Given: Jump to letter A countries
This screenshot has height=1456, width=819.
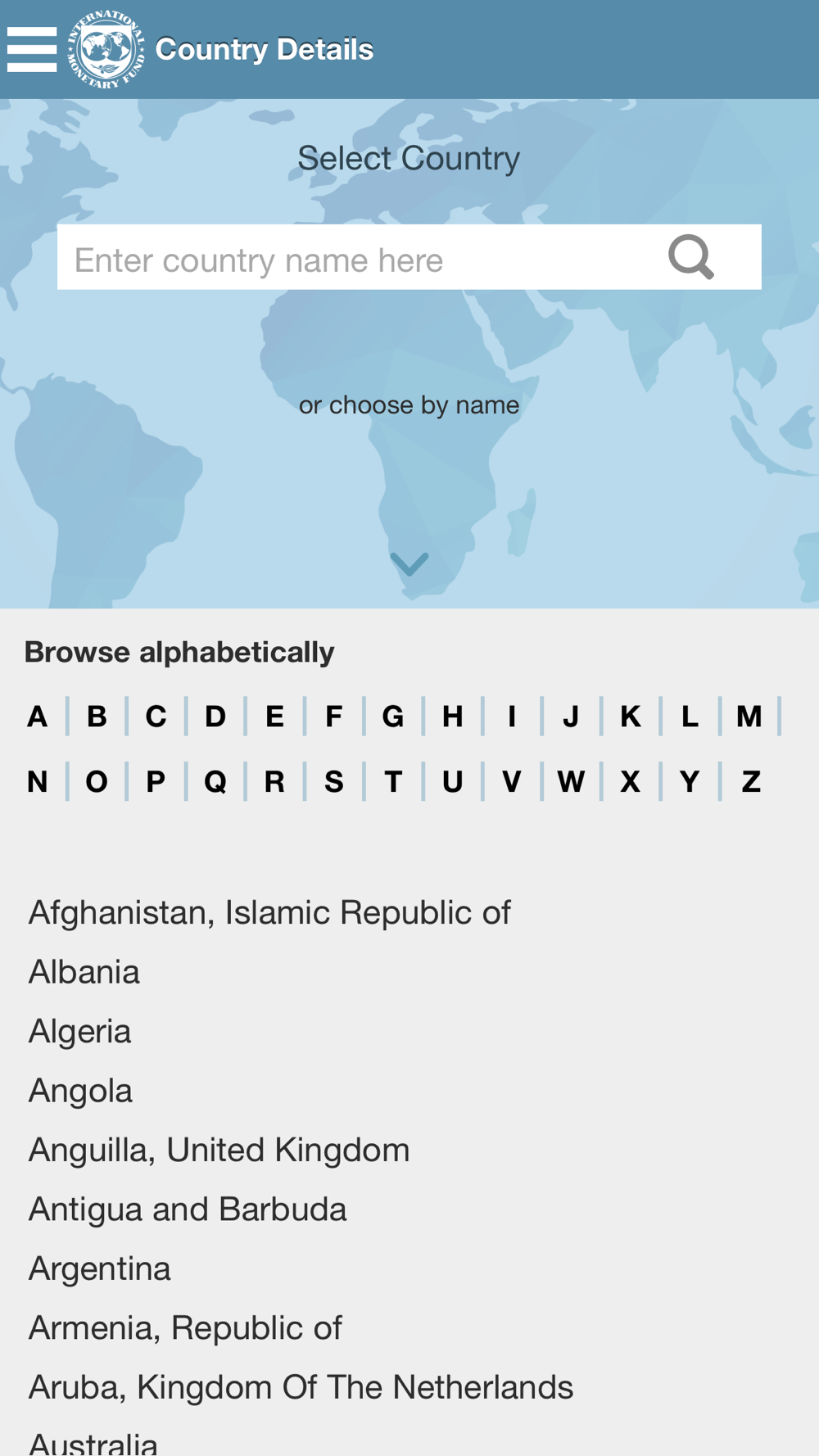Looking at the screenshot, I should (37, 717).
